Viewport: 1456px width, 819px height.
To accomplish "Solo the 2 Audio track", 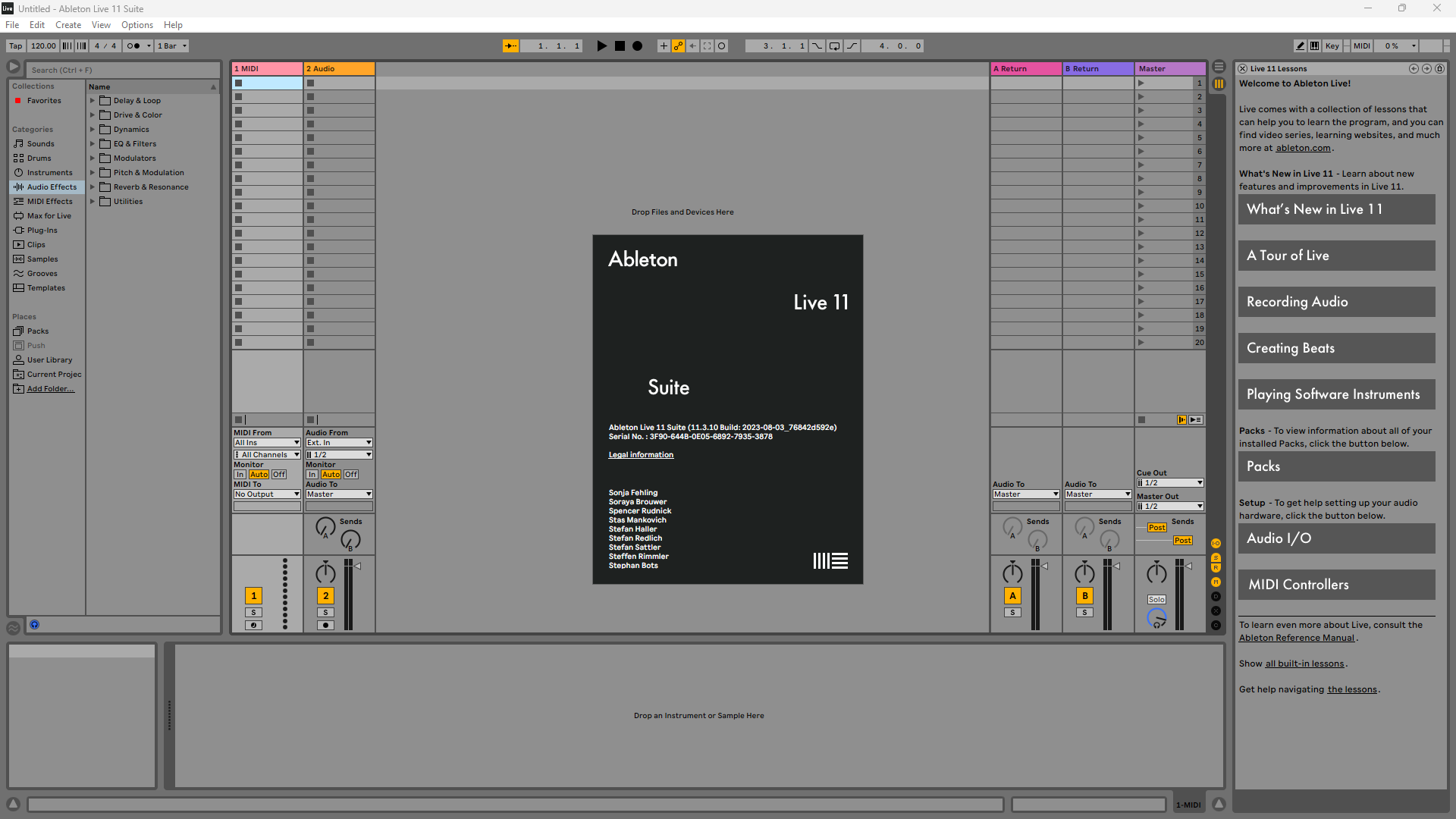I will tap(325, 613).
